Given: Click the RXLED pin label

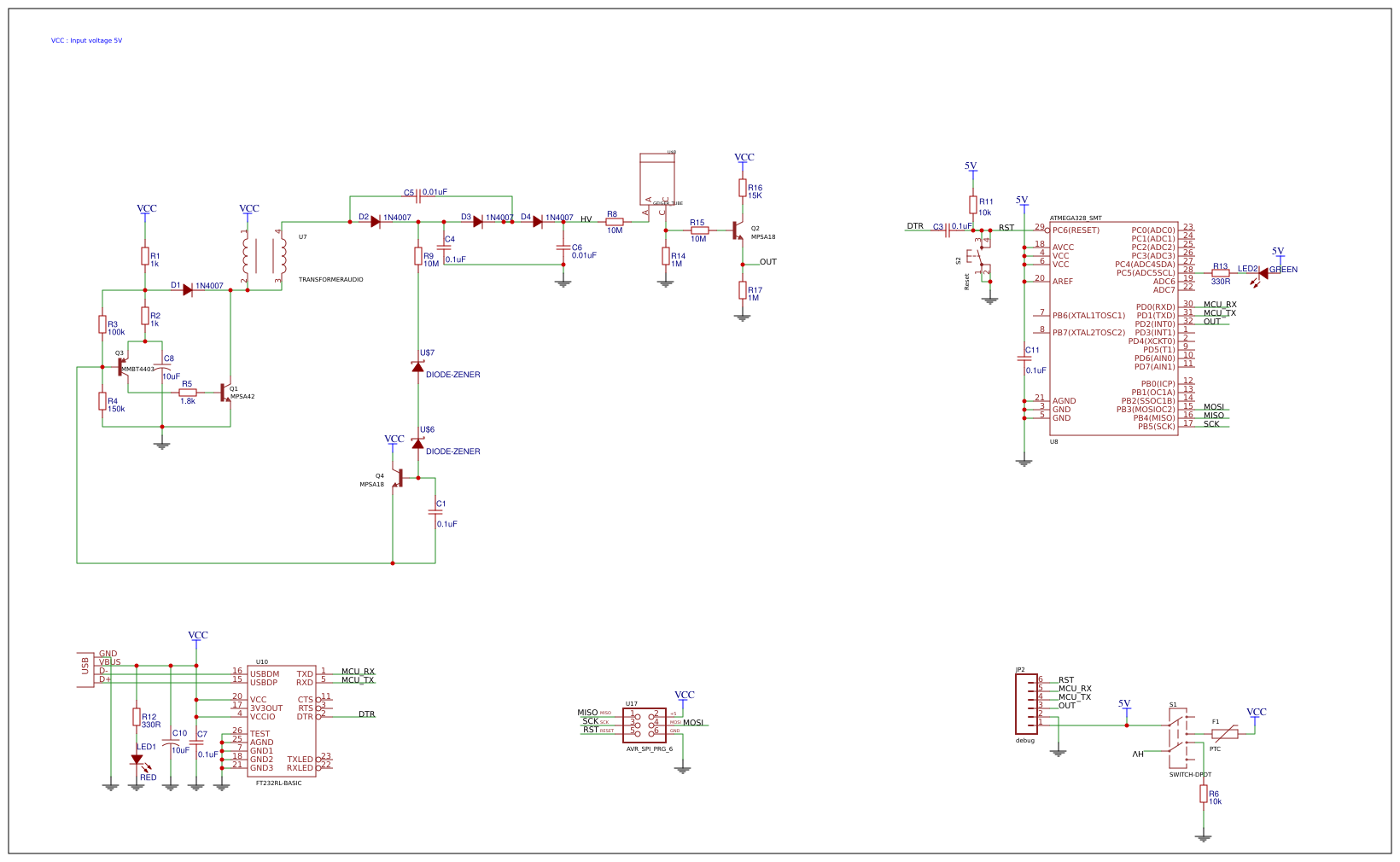Looking at the screenshot, I should [300, 768].
